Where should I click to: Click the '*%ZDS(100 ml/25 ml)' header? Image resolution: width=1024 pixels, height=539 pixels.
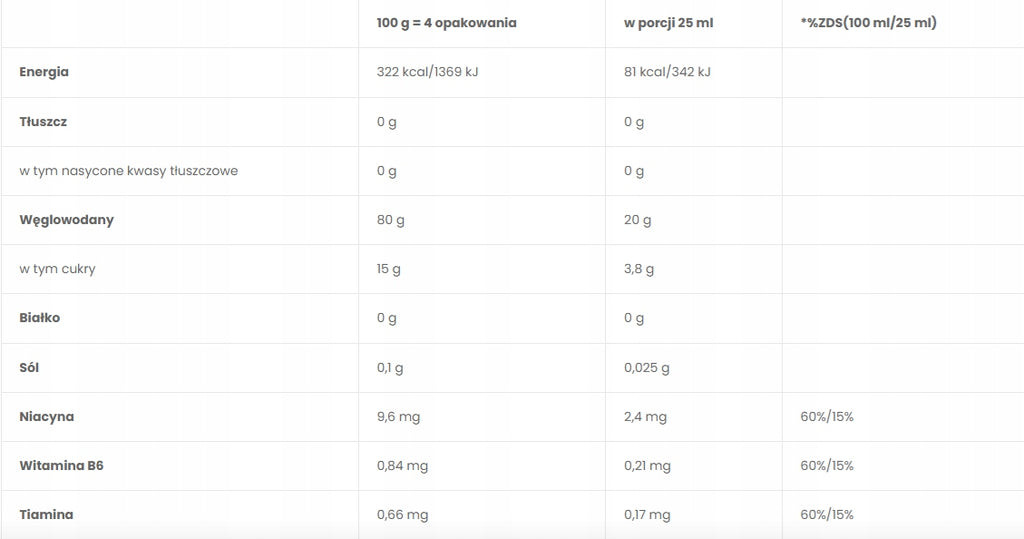[869, 23]
